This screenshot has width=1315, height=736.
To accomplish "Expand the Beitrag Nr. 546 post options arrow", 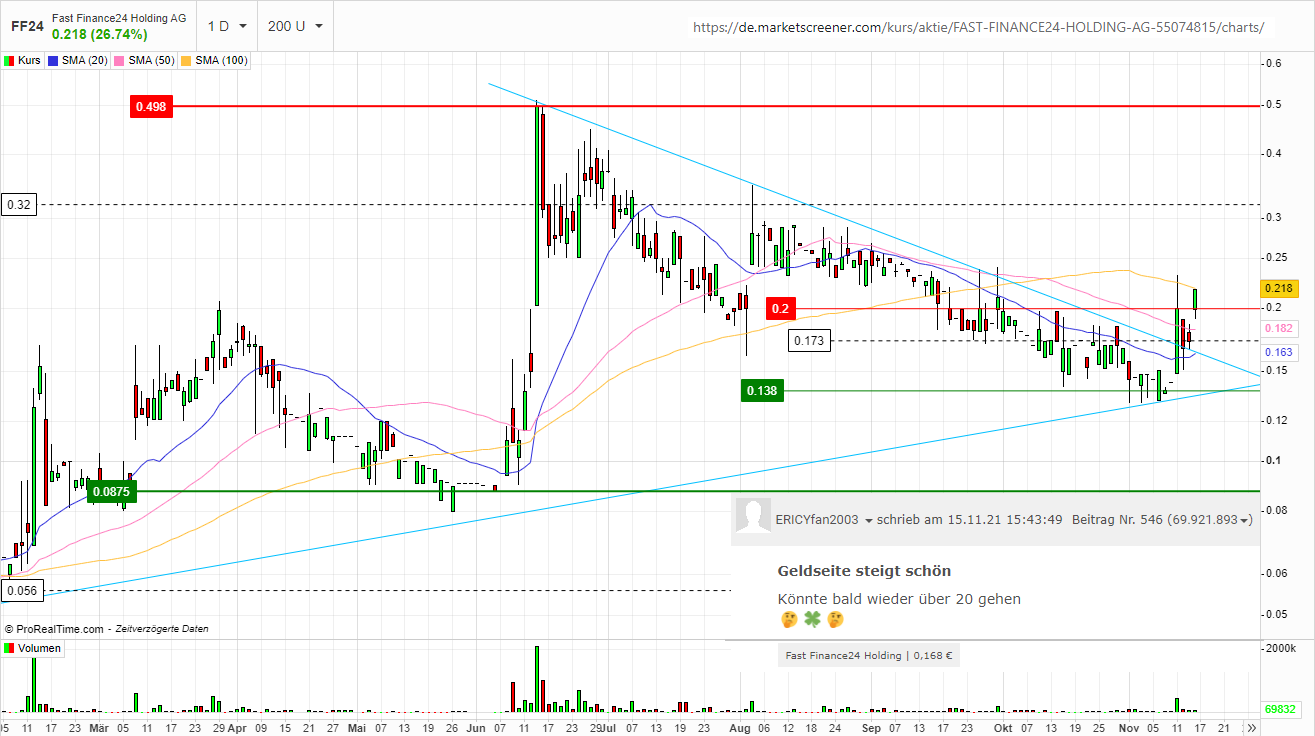I will pyautogui.click(x=1242, y=519).
